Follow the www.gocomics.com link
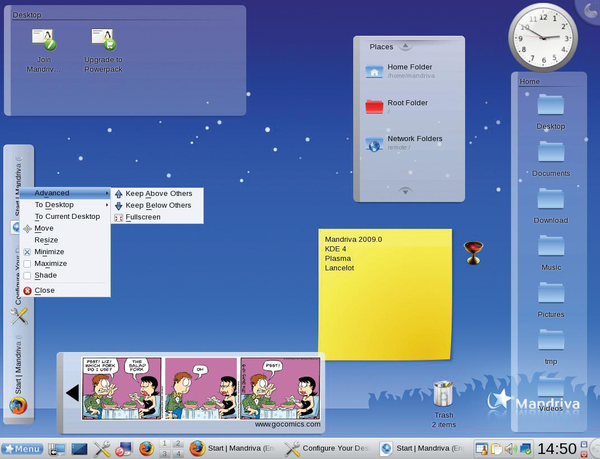600x459 pixels. pyautogui.click(x=288, y=424)
